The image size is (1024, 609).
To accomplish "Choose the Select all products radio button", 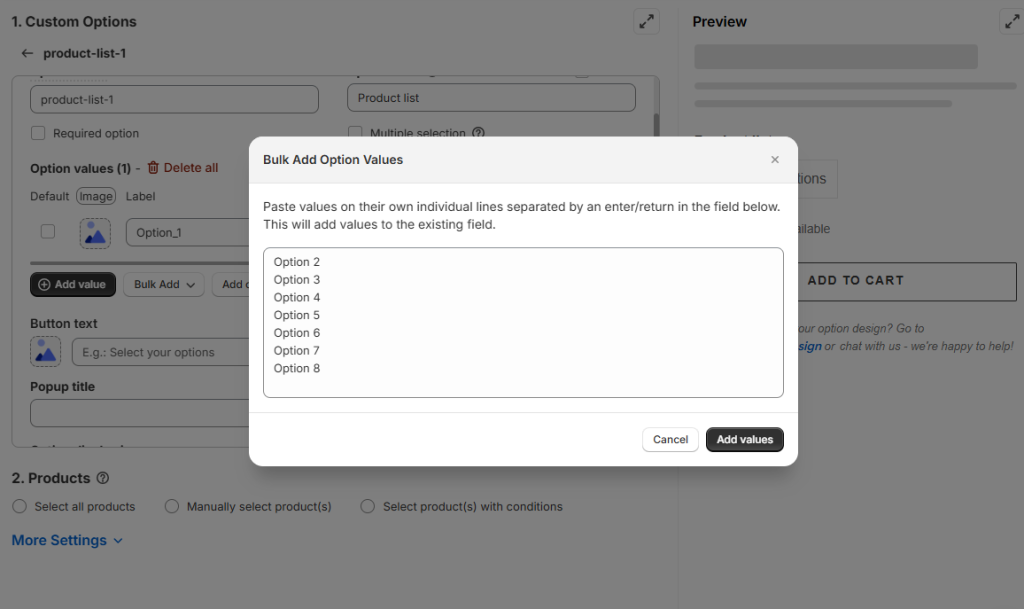I will 20,507.
